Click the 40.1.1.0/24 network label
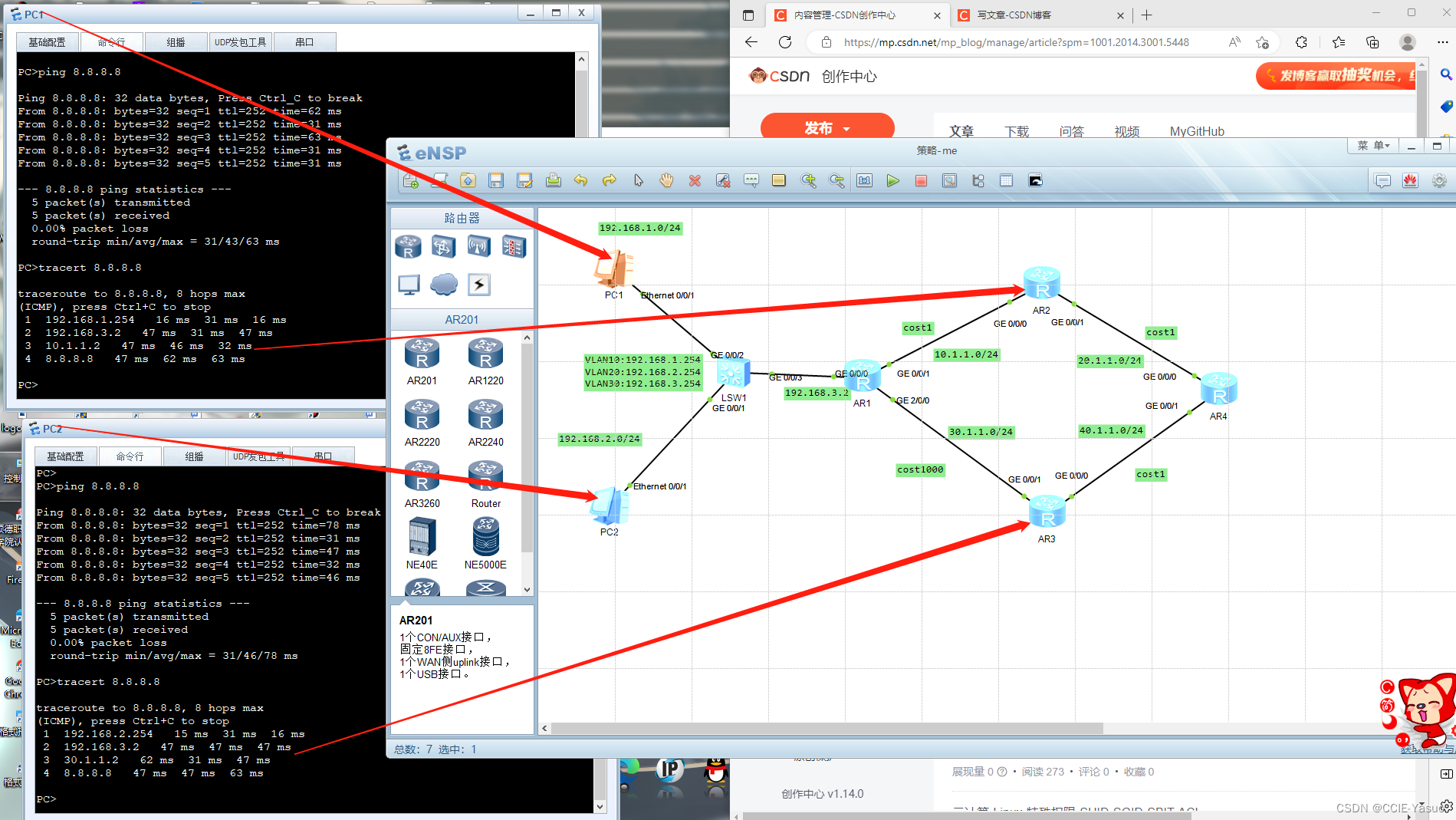This screenshot has width=1456, height=820. point(1111,430)
